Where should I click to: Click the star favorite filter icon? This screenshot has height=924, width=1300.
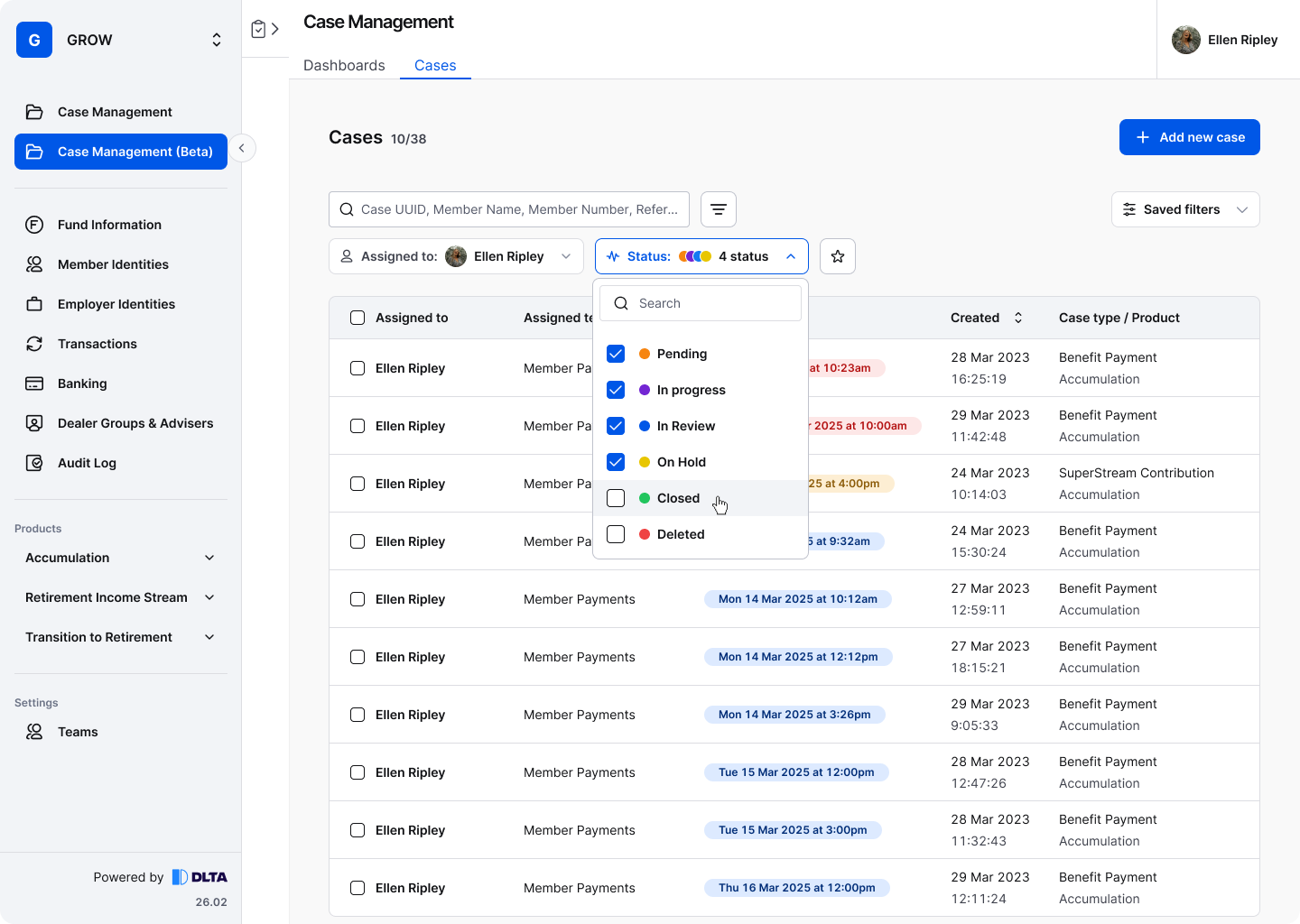pyautogui.click(x=837, y=256)
